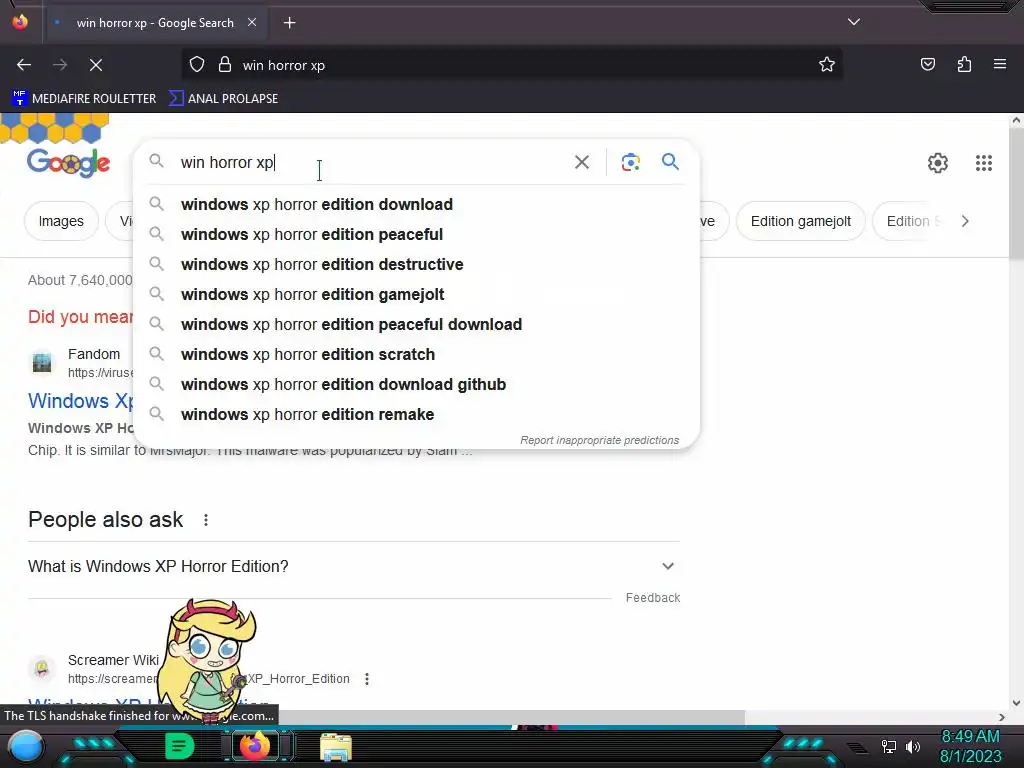
Task: Click the Feedback link
Action: point(652,598)
